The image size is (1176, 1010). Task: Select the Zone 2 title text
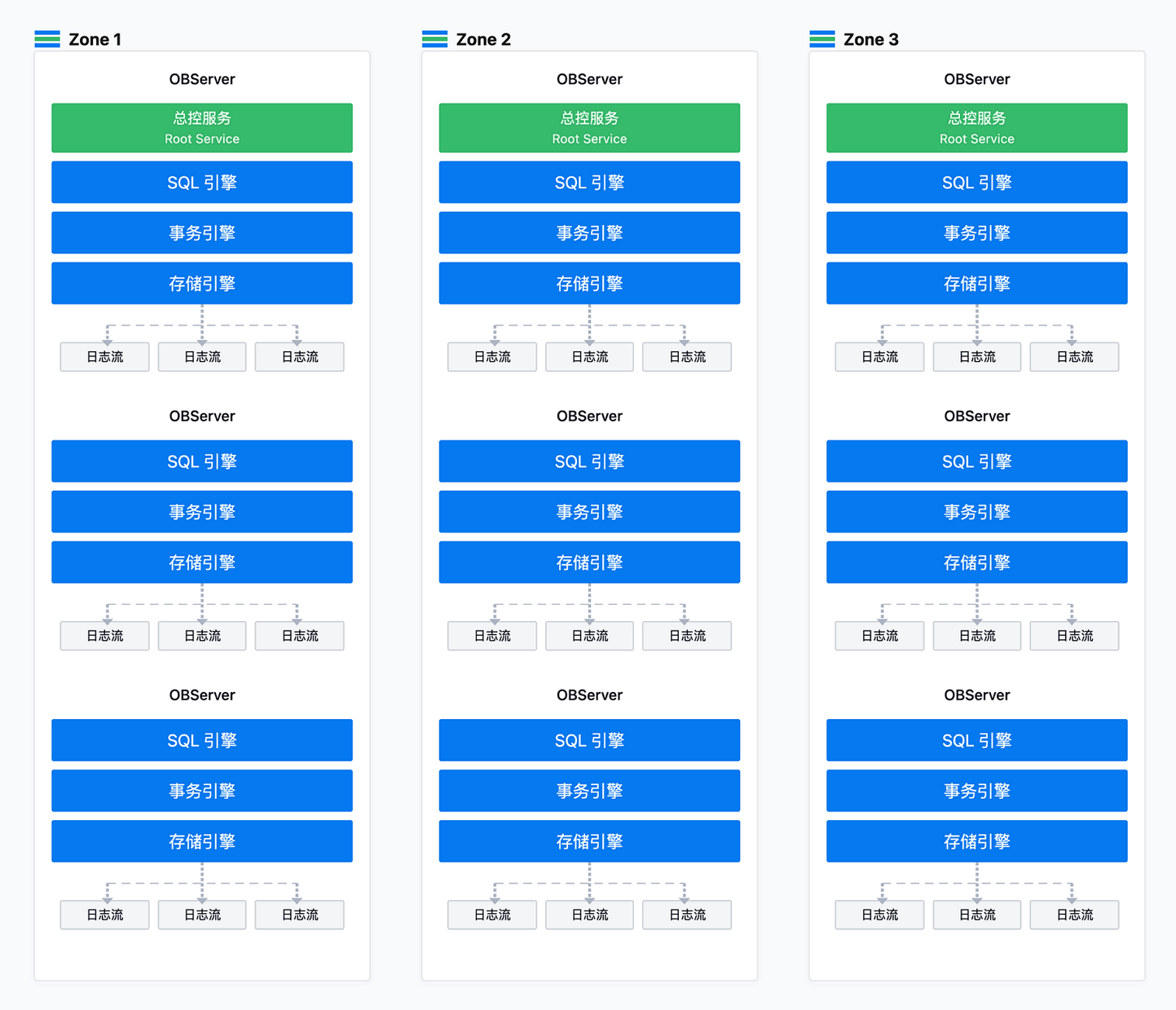(483, 39)
